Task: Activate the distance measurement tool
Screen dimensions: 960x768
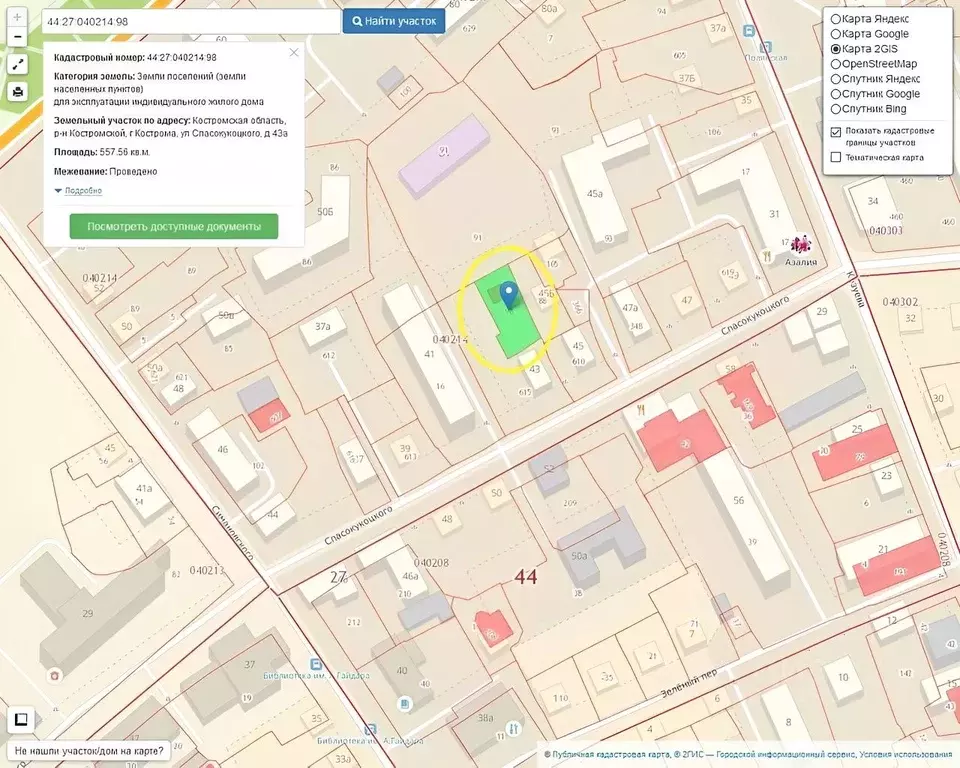Action: tap(17, 65)
